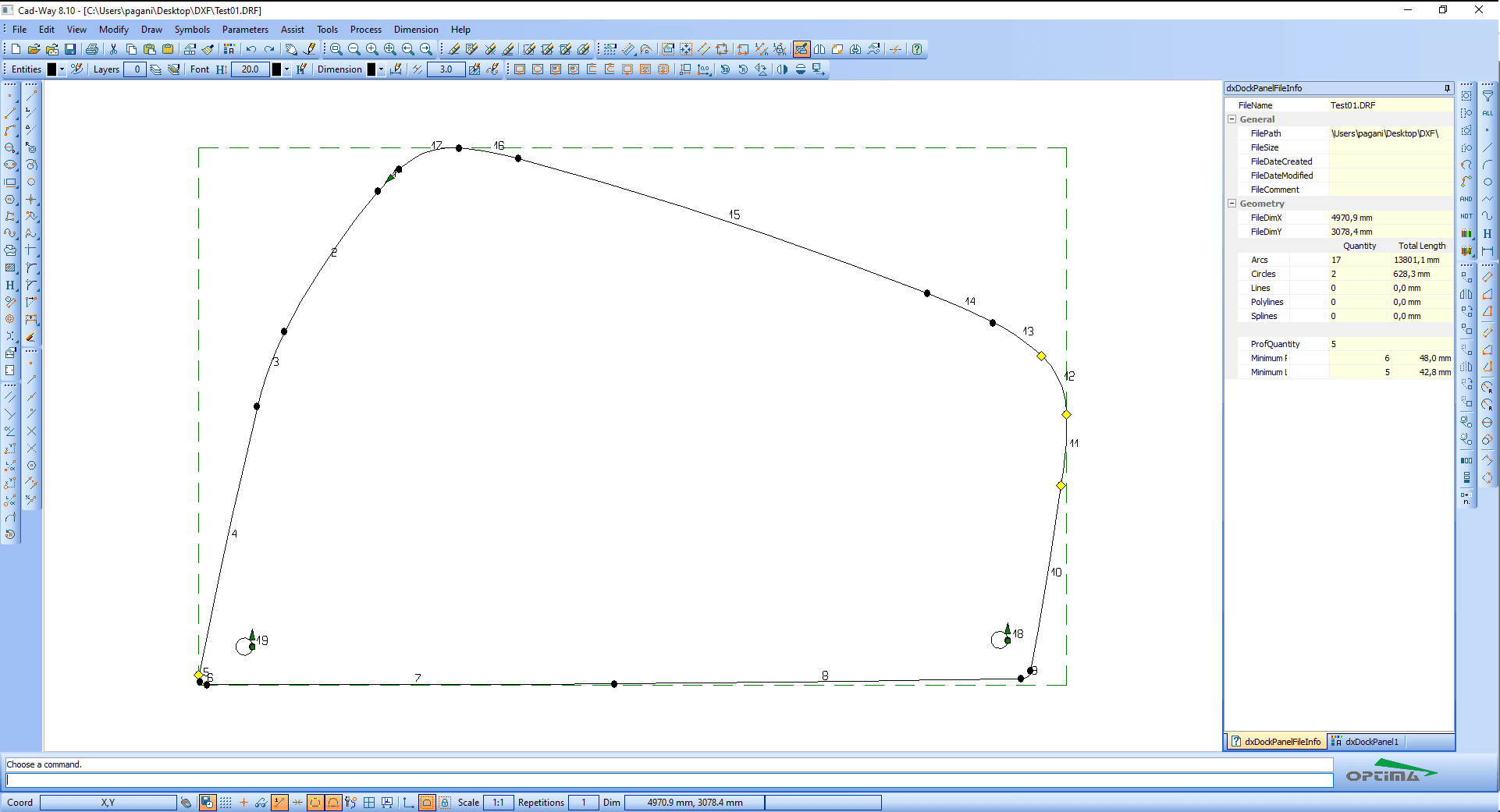The image size is (1500, 812).
Task: Open the Entities color dropdown arrow
Action: tap(62, 69)
